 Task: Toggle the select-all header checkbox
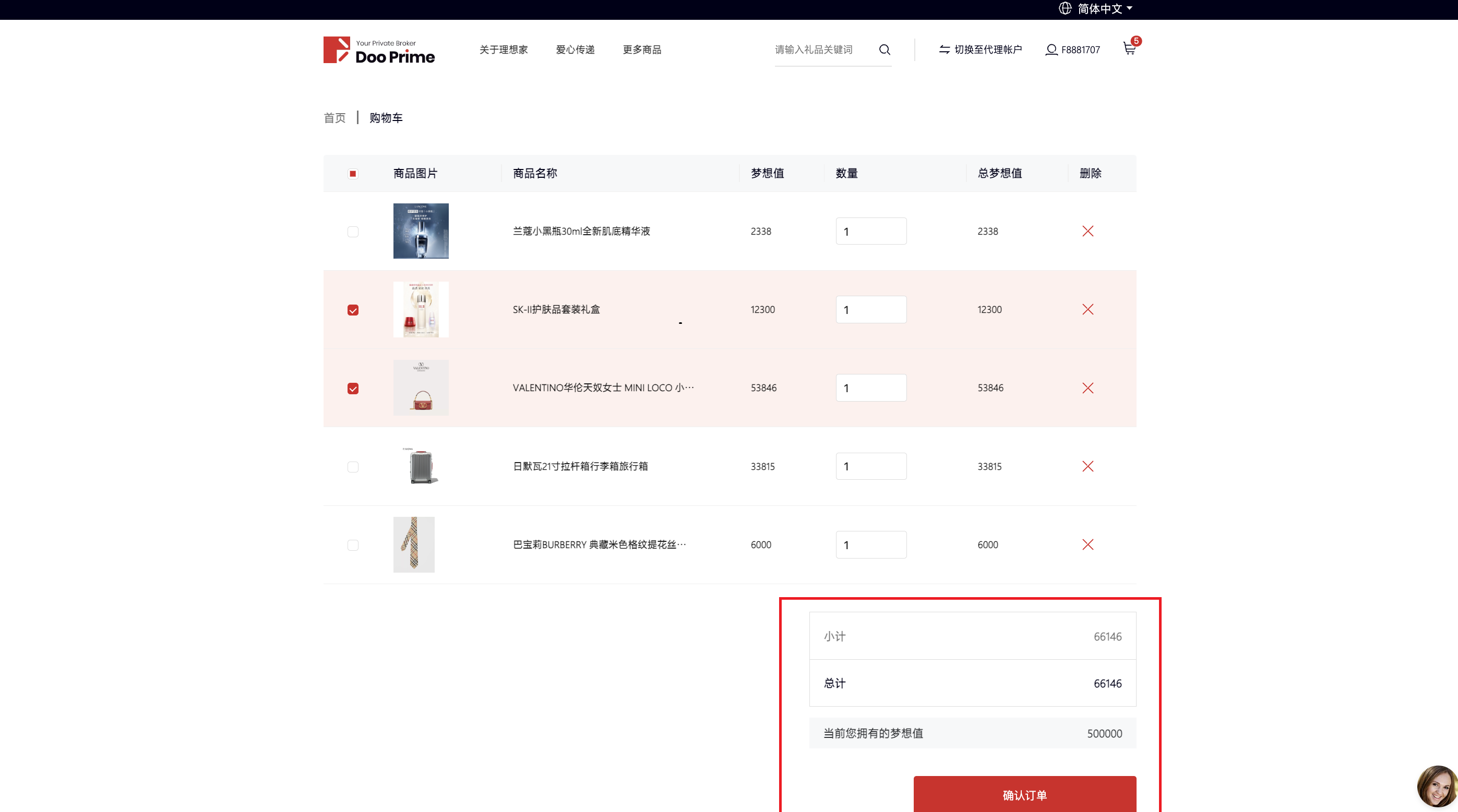(x=353, y=174)
